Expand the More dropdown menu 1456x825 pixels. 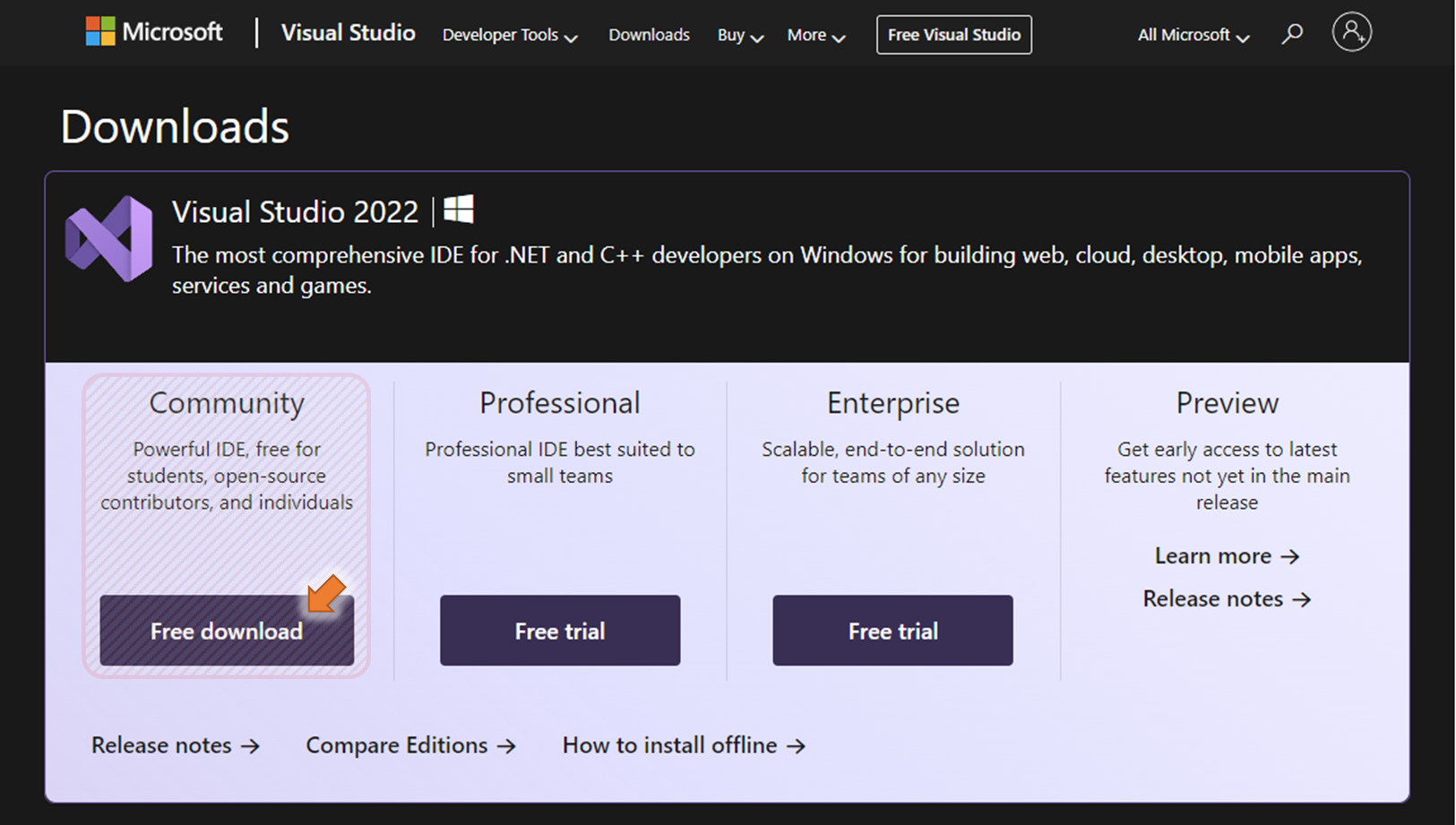(x=816, y=35)
